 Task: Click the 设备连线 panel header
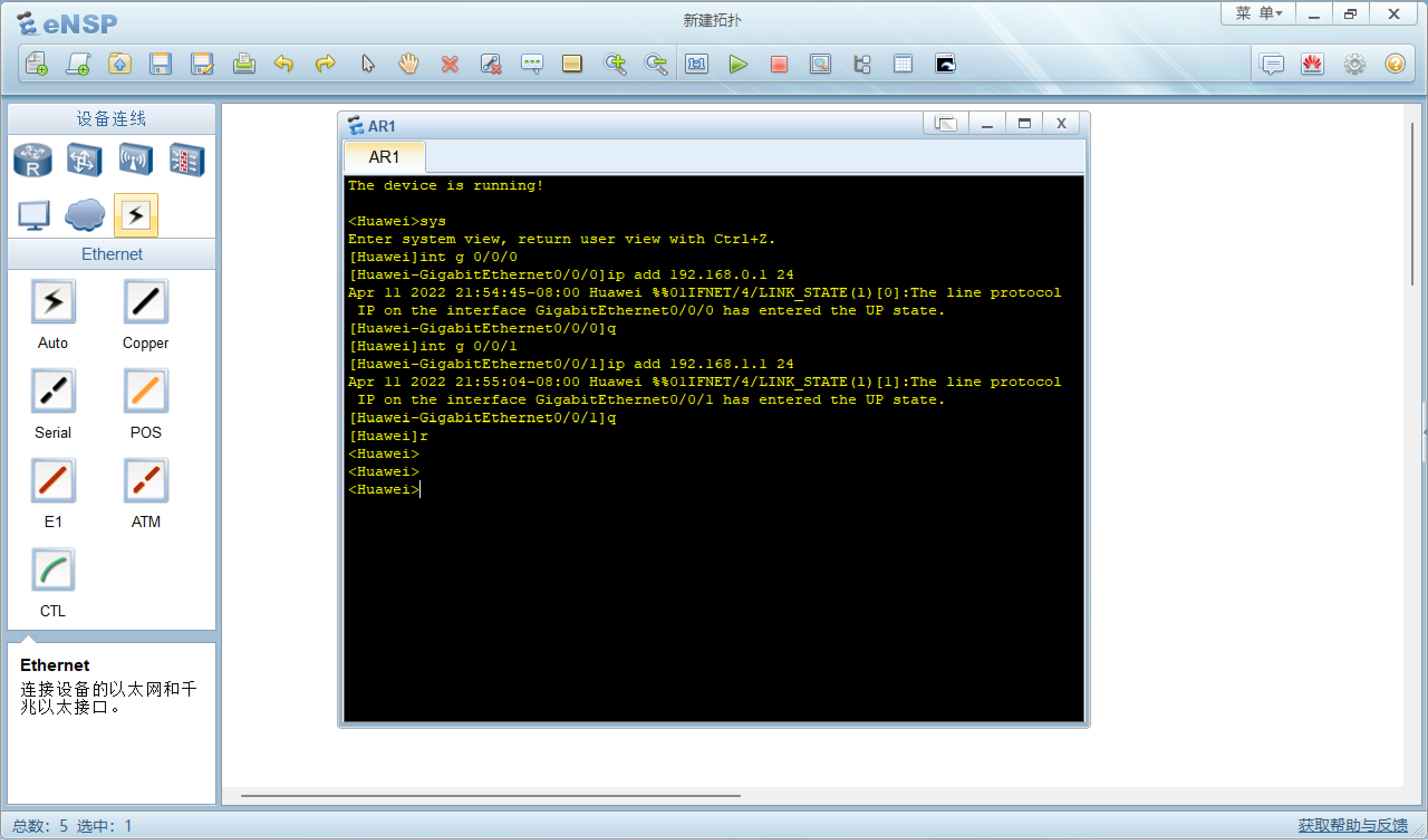pos(112,118)
